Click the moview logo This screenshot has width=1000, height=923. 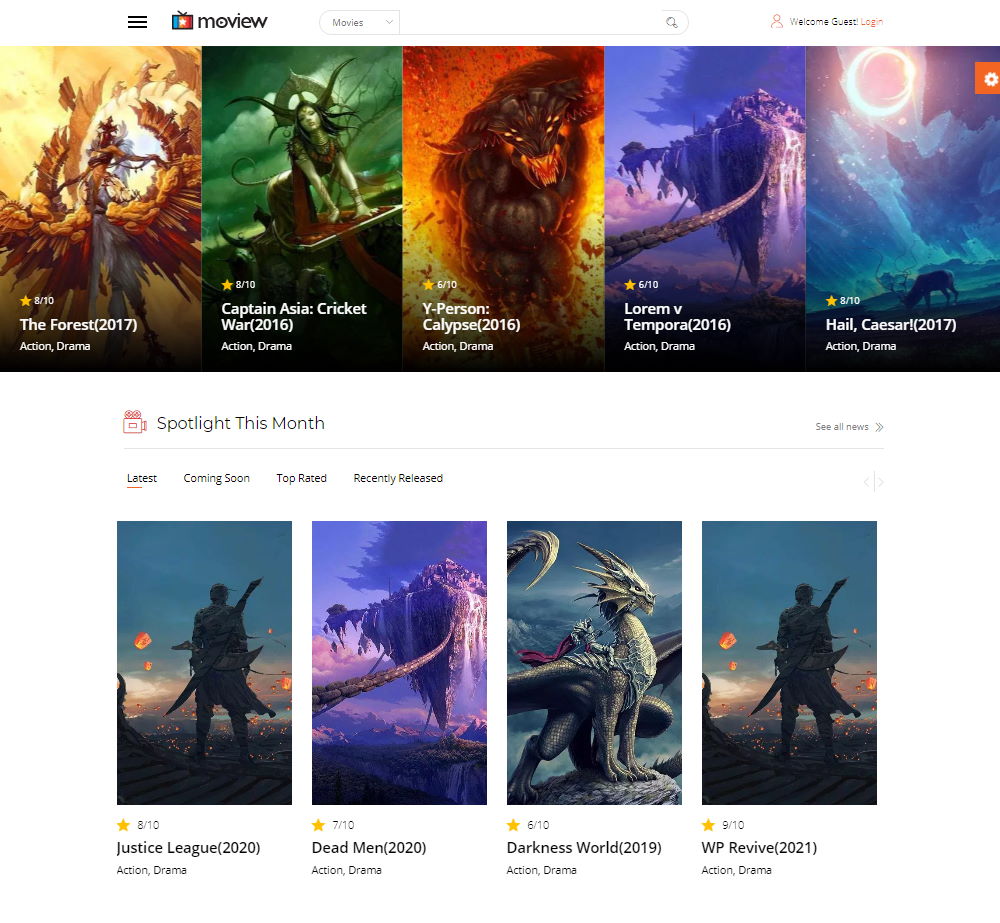tap(219, 21)
